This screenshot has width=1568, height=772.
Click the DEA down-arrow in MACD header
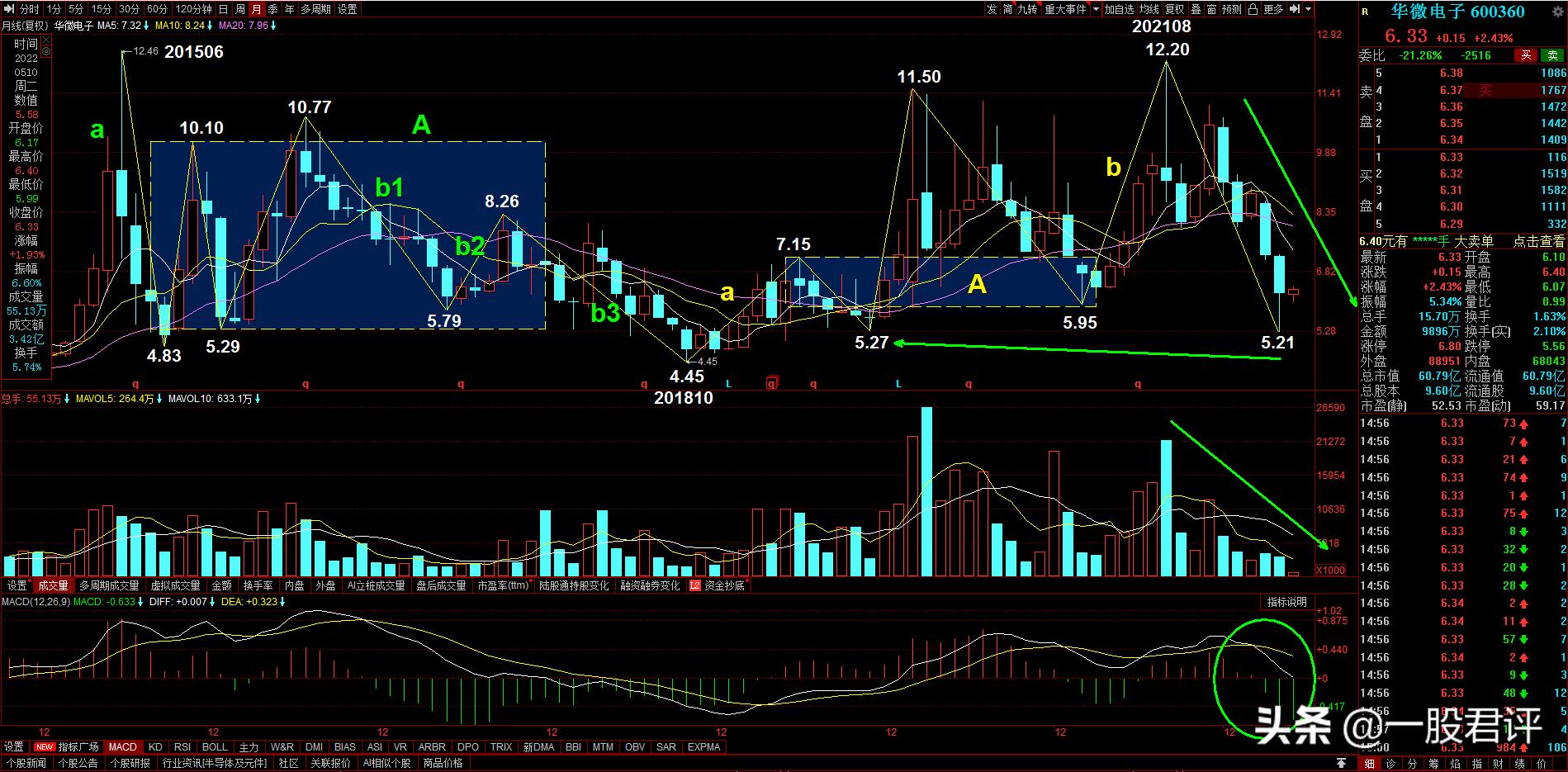tap(283, 602)
